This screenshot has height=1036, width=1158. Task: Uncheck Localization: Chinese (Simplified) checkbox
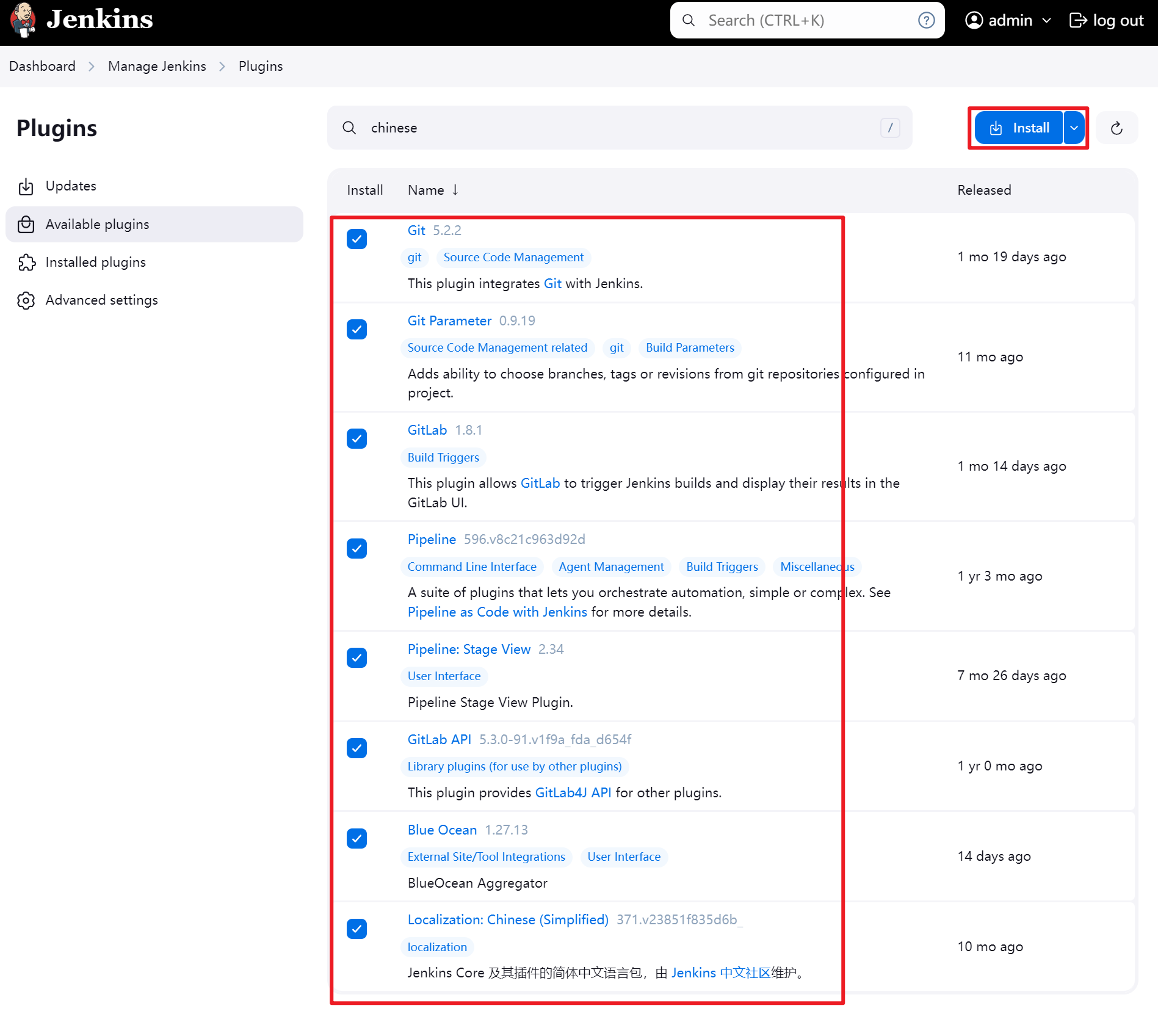coord(356,929)
